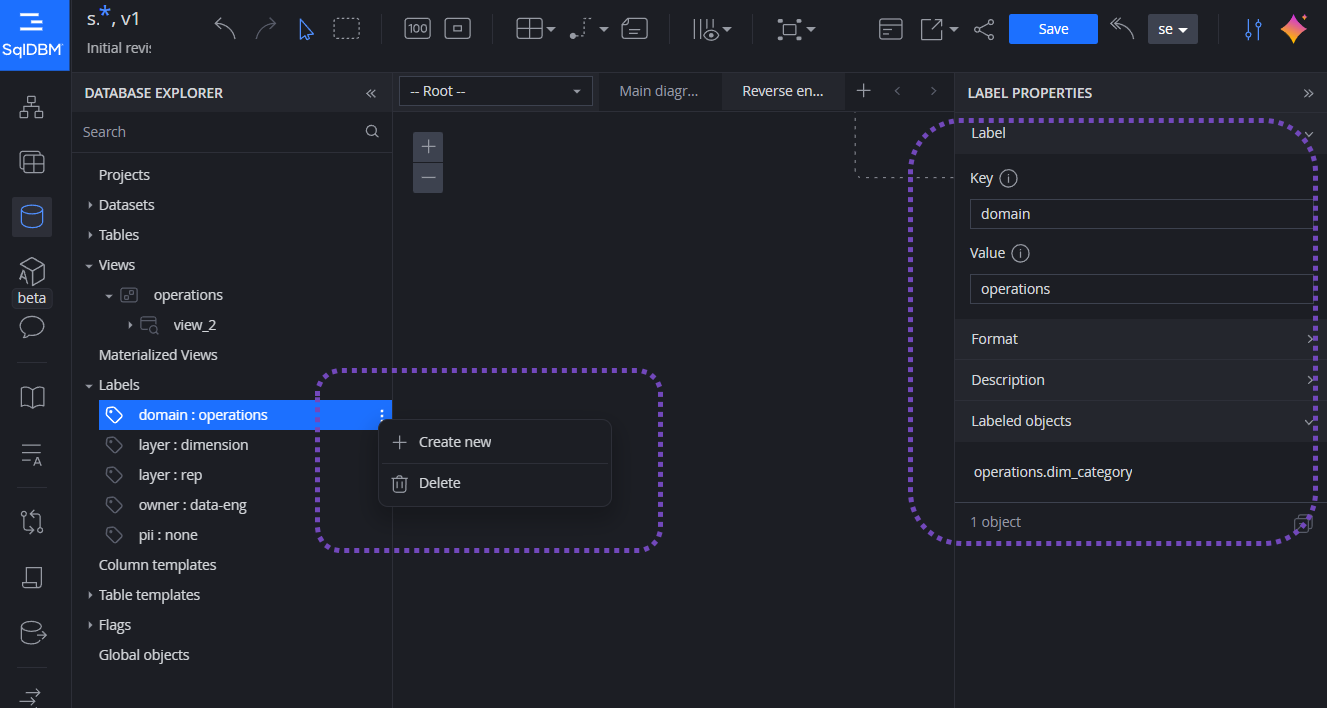1327x708 pixels.
Task: Add a note to the diagram
Action: tap(634, 29)
